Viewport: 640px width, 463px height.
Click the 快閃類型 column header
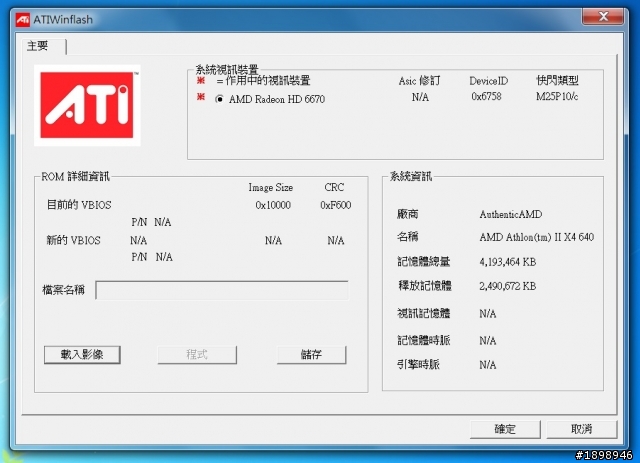pyautogui.click(x=557, y=80)
